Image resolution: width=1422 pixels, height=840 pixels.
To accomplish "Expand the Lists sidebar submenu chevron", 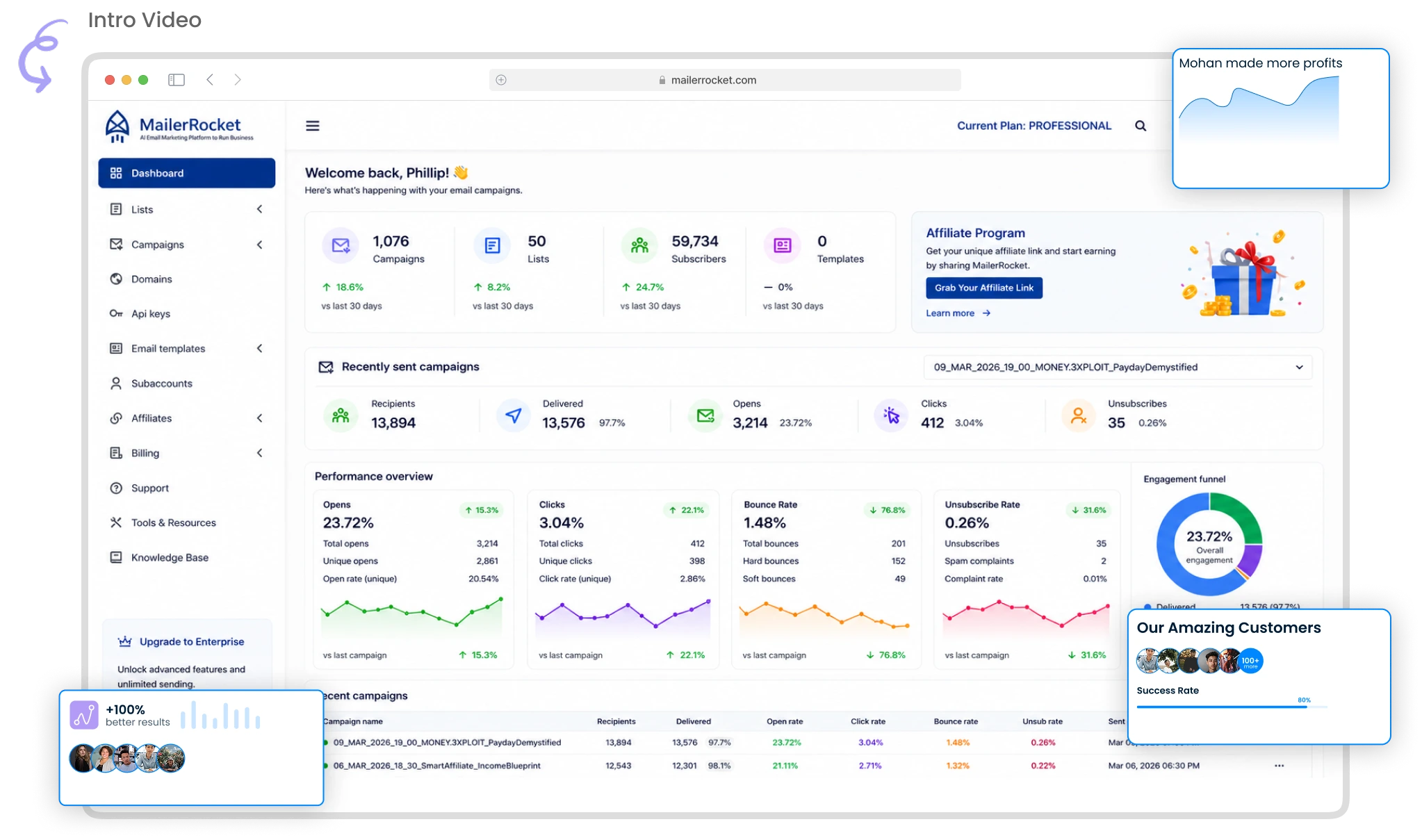I will coord(260,209).
